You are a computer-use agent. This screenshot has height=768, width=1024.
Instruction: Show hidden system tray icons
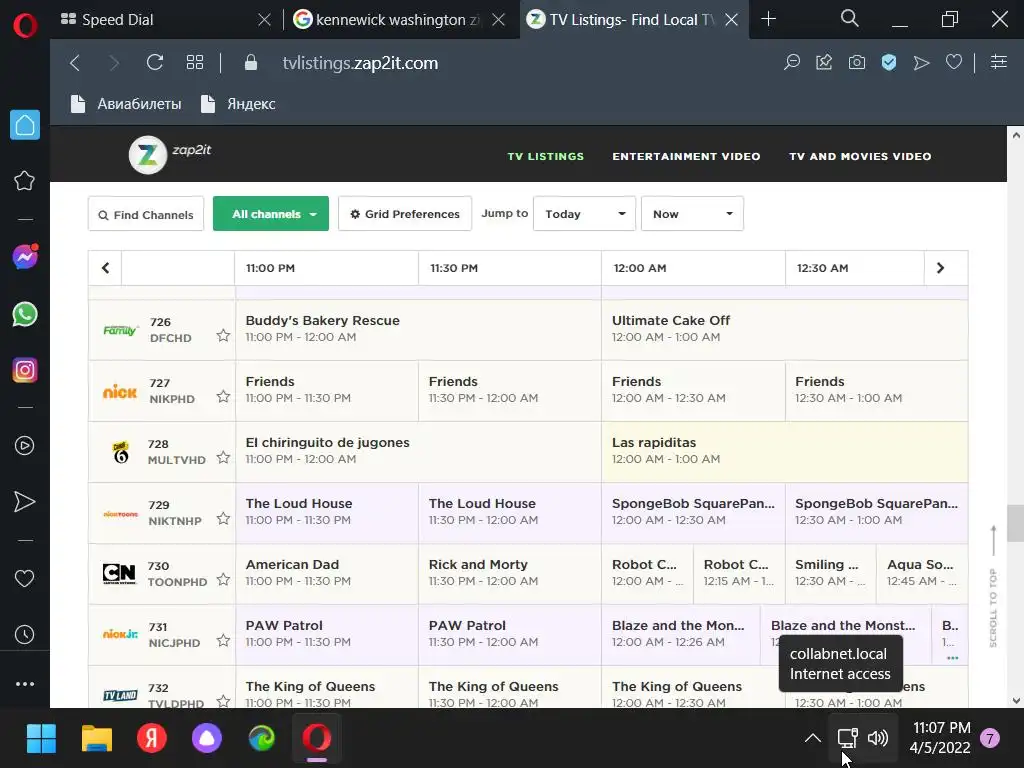click(x=812, y=739)
